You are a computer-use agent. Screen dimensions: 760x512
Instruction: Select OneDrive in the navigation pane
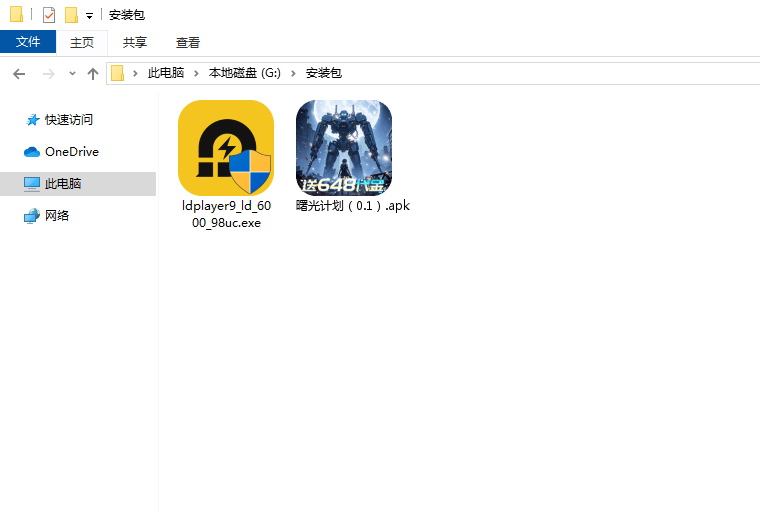point(71,152)
